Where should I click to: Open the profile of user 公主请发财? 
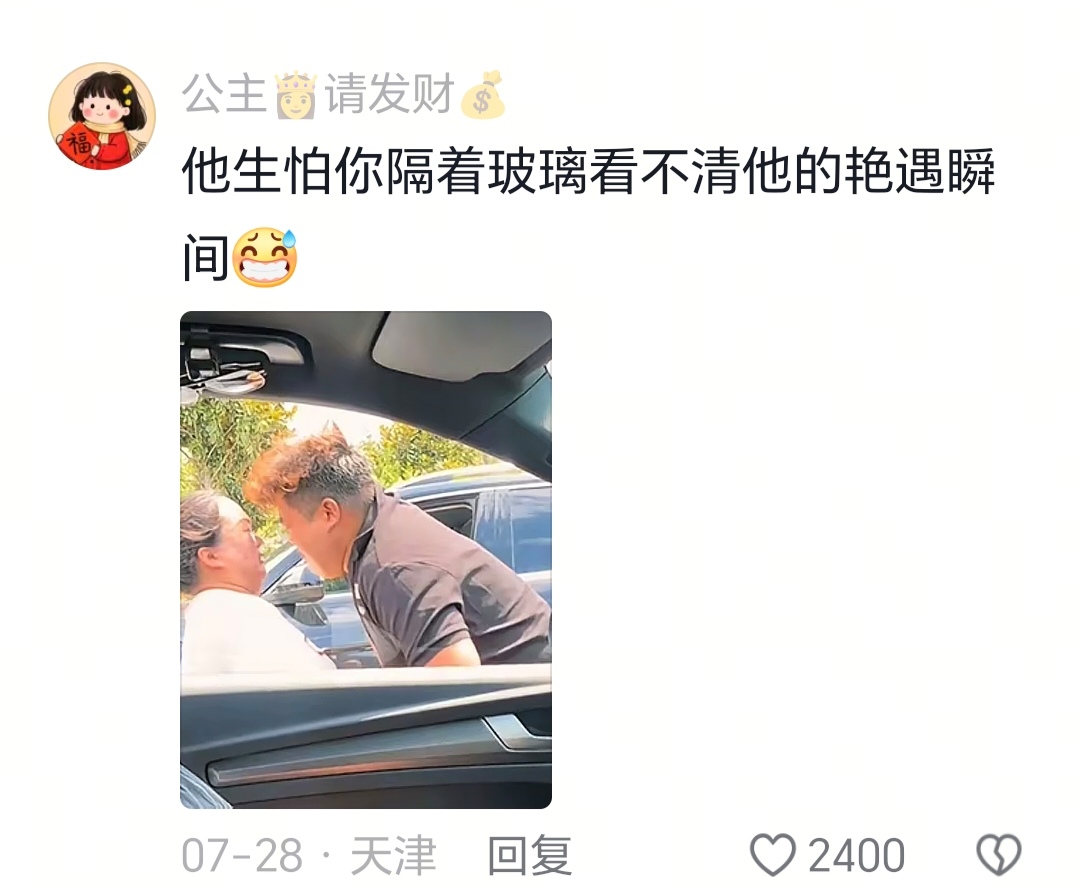coord(344,94)
